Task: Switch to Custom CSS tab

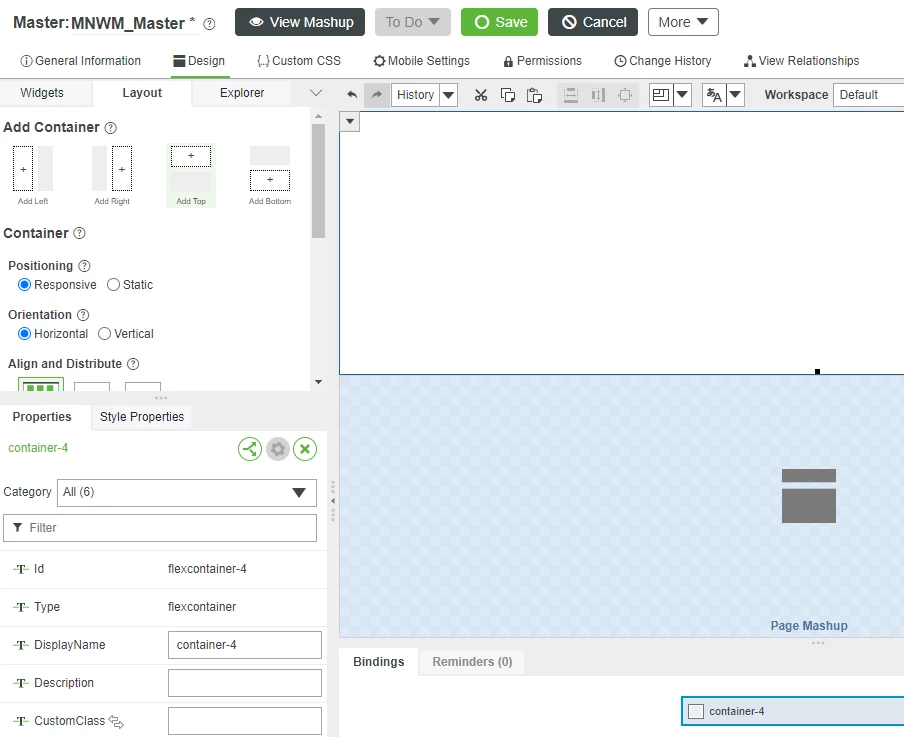Action: tap(299, 61)
